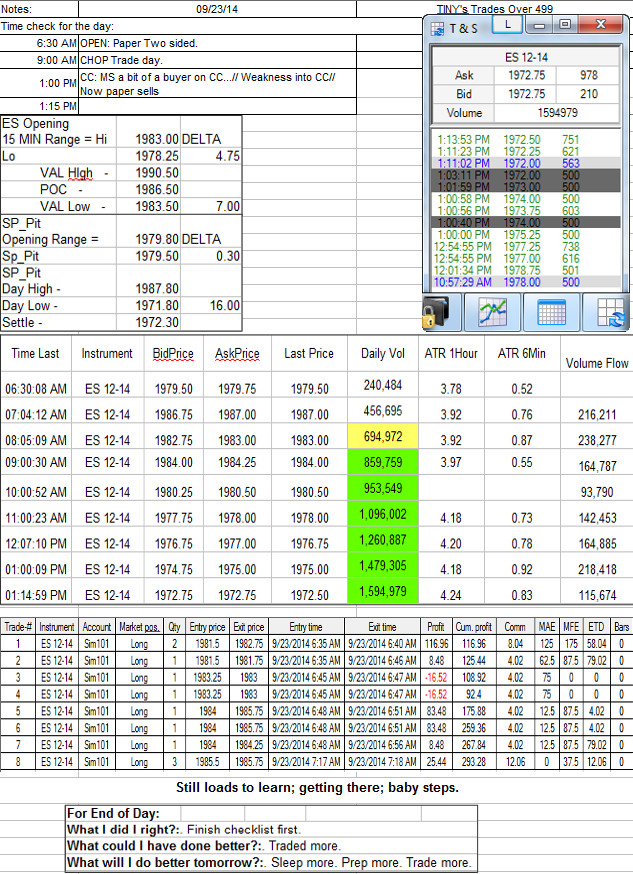The width and height of the screenshot is (633, 874).
Task: Click trade 1 entry time 9/23/2014 6:35 AM
Action: tap(306, 644)
